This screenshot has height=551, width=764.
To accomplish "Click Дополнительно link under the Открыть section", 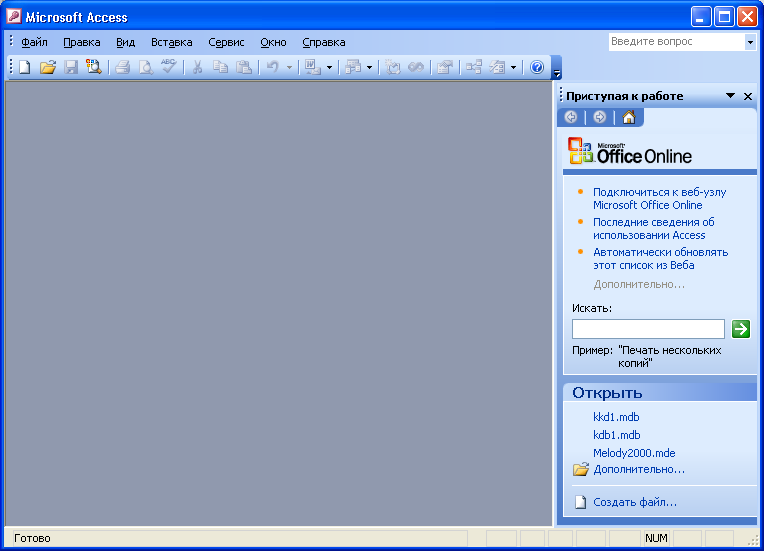I will pyautogui.click(x=639, y=469).
